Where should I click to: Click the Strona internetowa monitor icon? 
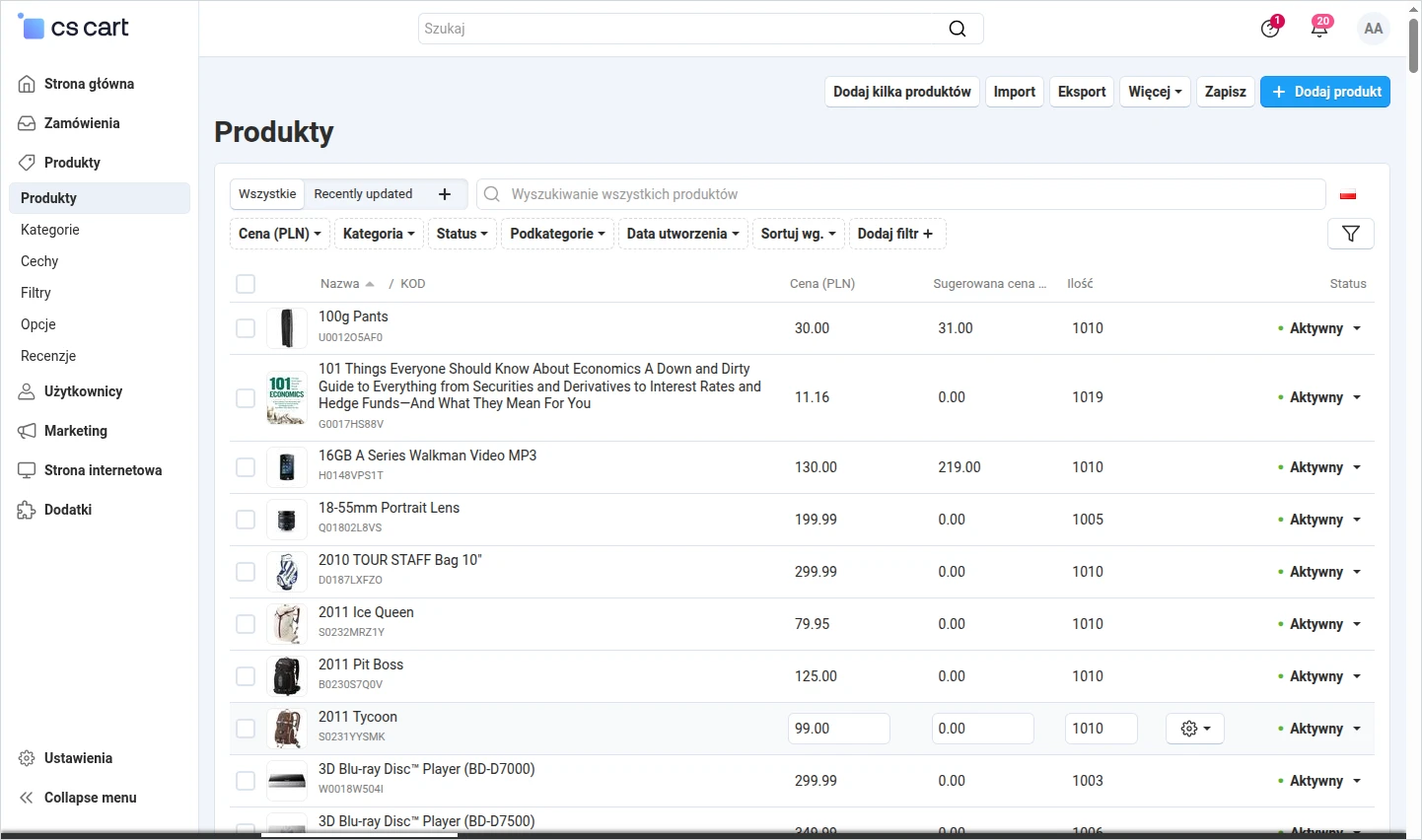pyautogui.click(x=27, y=470)
